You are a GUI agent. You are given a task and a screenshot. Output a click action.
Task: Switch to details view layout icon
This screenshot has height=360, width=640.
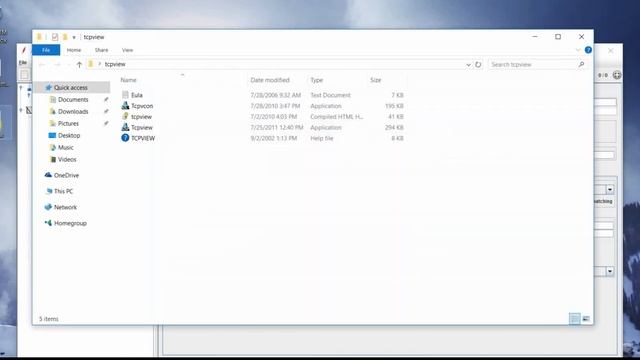click(x=575, y=319)
